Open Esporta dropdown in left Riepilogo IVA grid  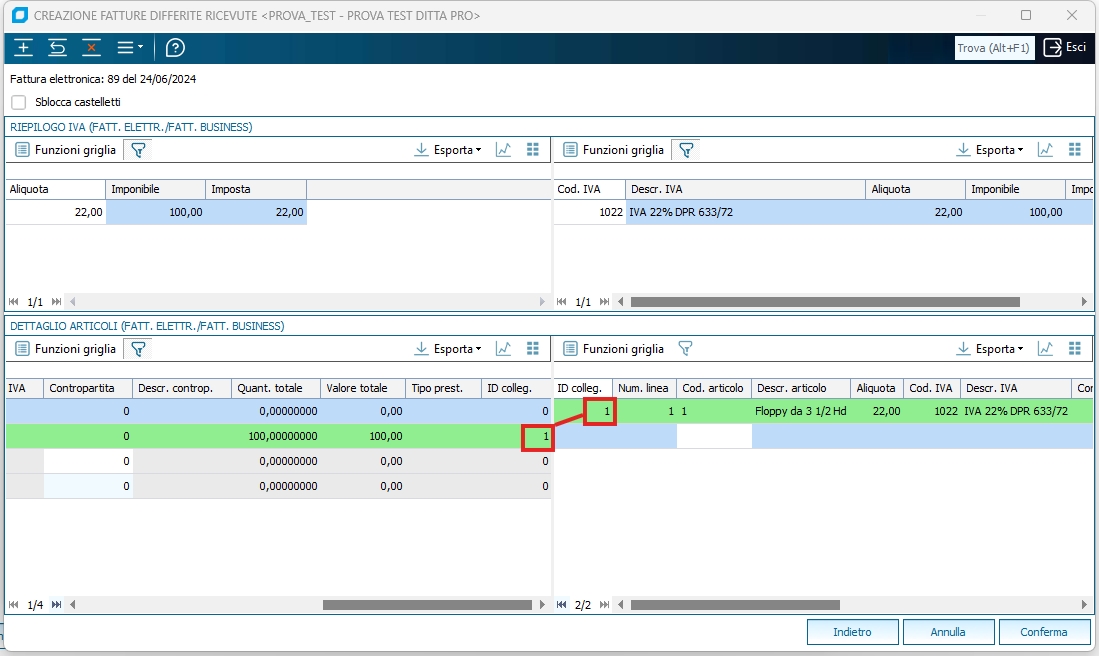tap(449, 150)
